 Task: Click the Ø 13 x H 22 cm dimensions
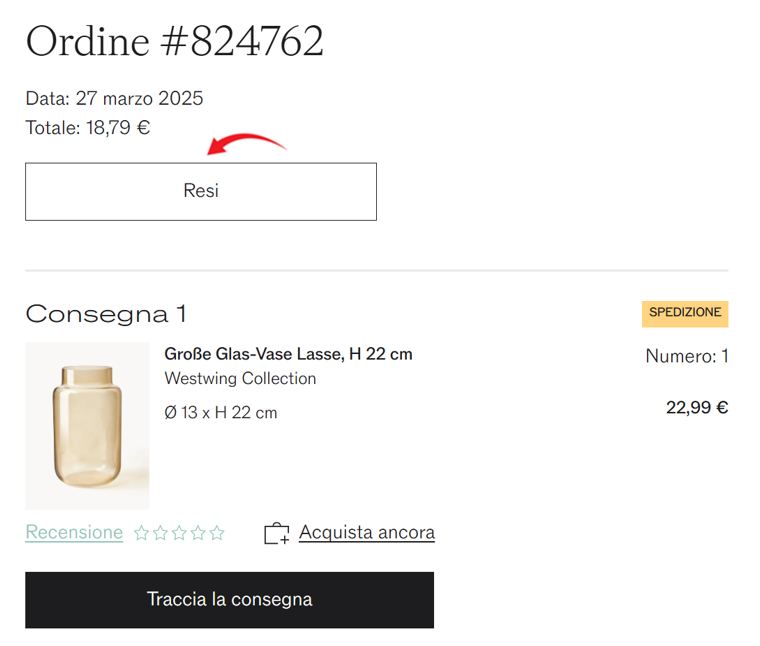221,413
